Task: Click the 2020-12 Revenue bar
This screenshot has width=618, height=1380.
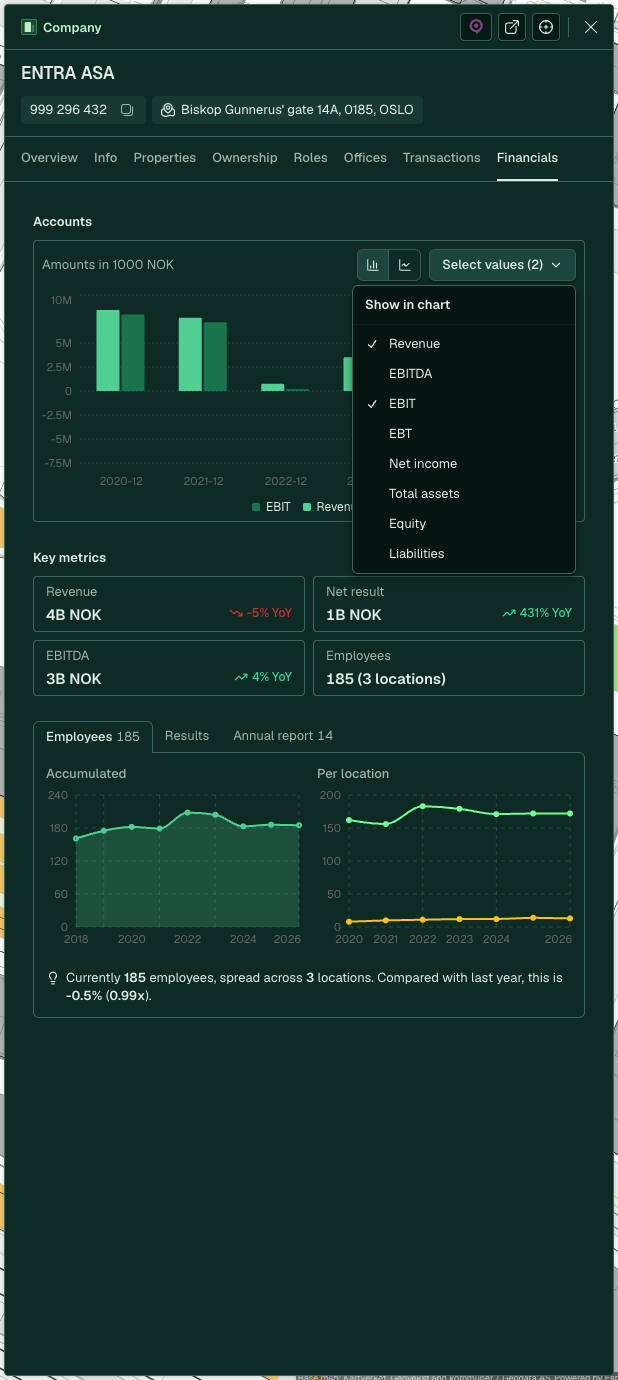Action: [108, 351]
